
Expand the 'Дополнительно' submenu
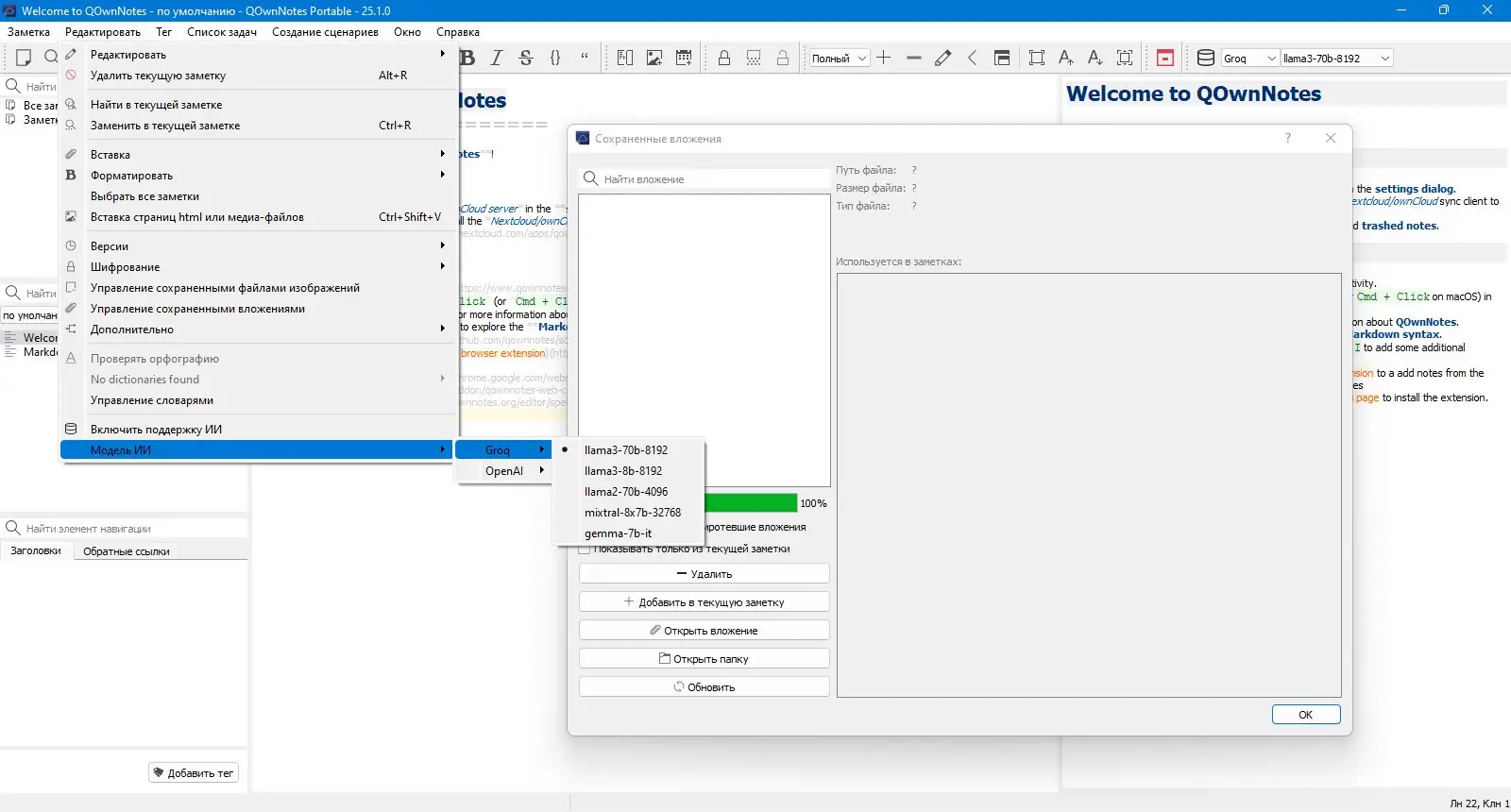258,329
